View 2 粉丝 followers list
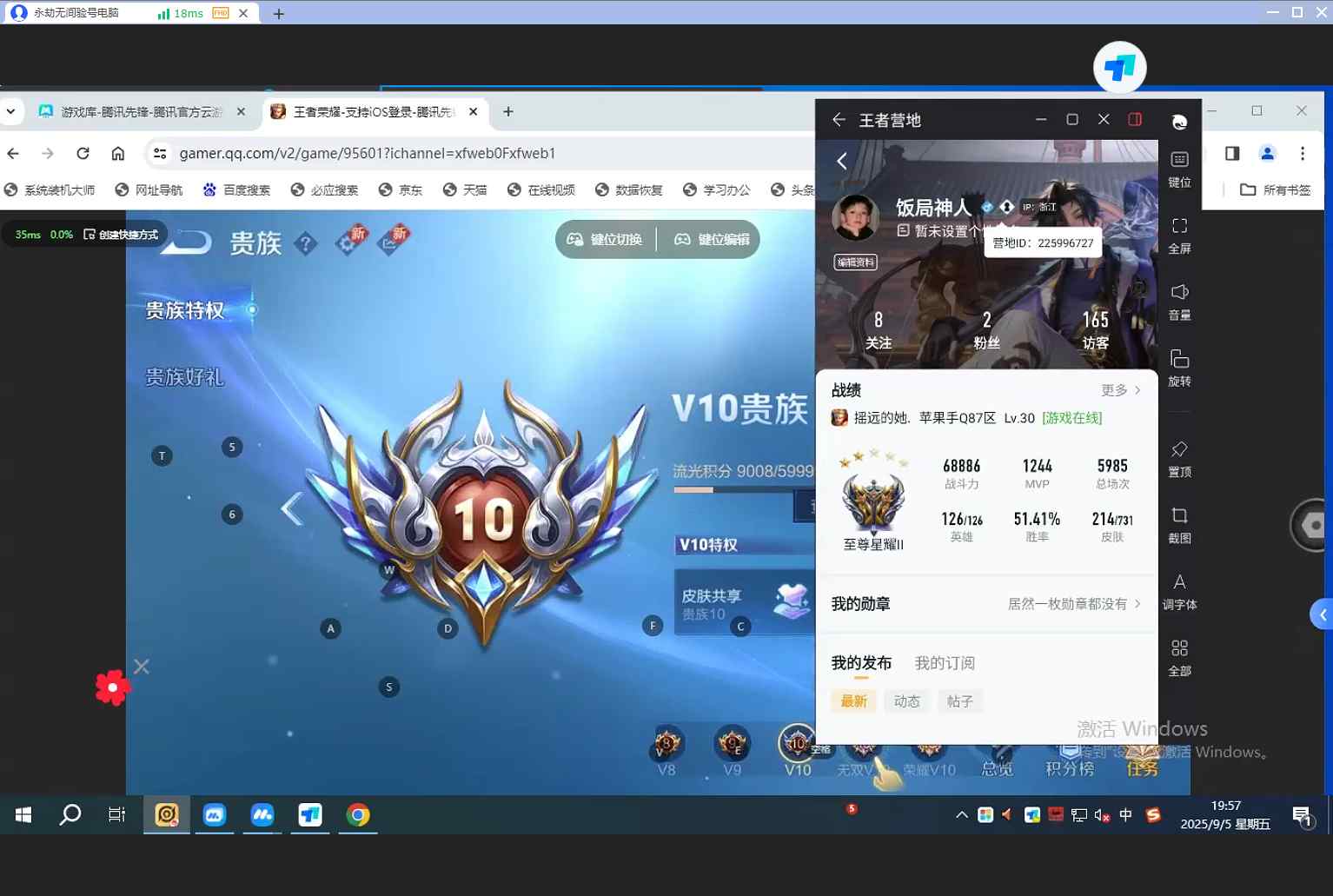Image resolution: width=1333 pixels, height=896 pixels. pyautogui.click(x=986, y=331)
